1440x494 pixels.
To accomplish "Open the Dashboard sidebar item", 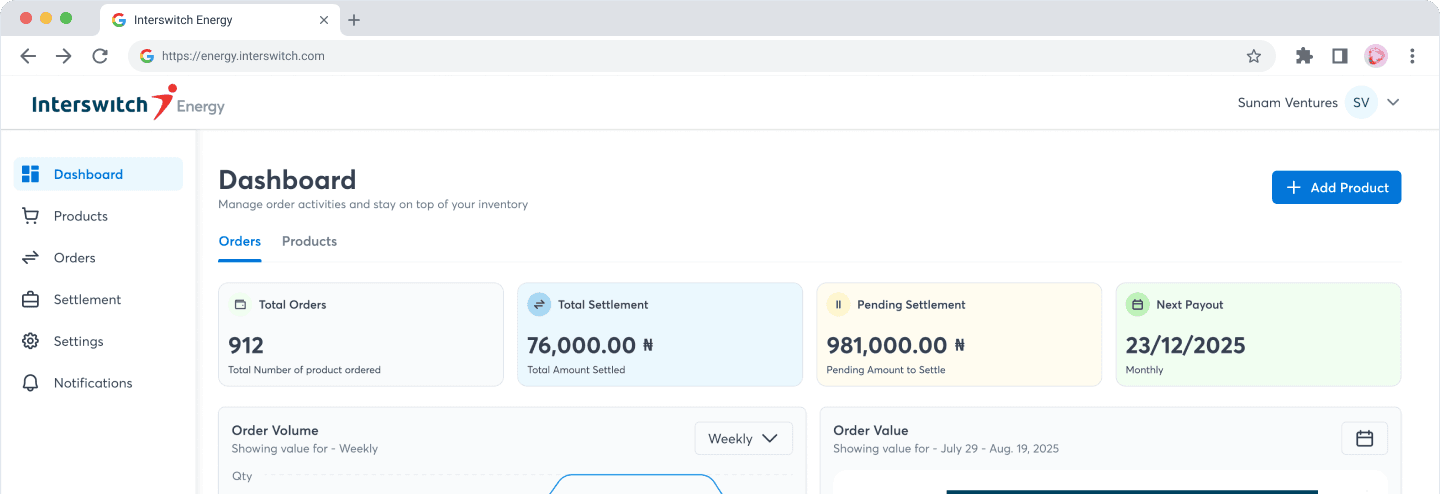I will (99, 174).
